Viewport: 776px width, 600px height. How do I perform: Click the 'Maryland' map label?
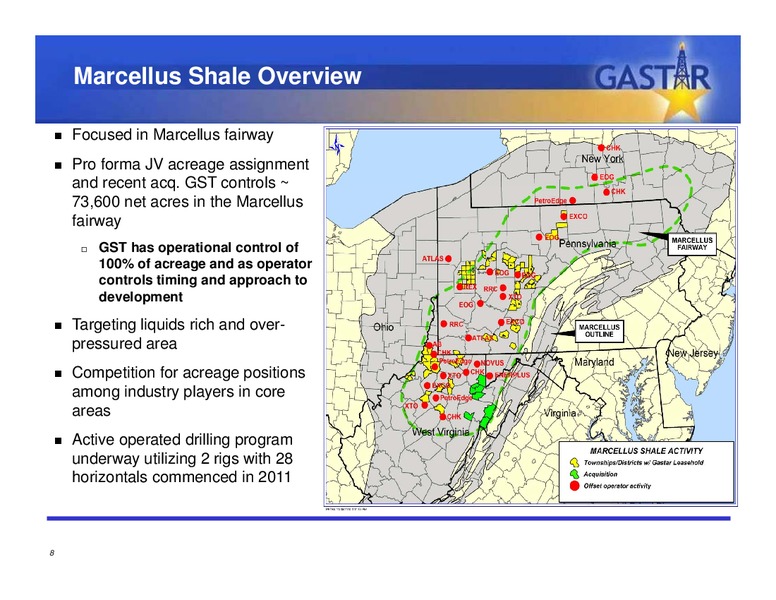[x=594, y=362]
